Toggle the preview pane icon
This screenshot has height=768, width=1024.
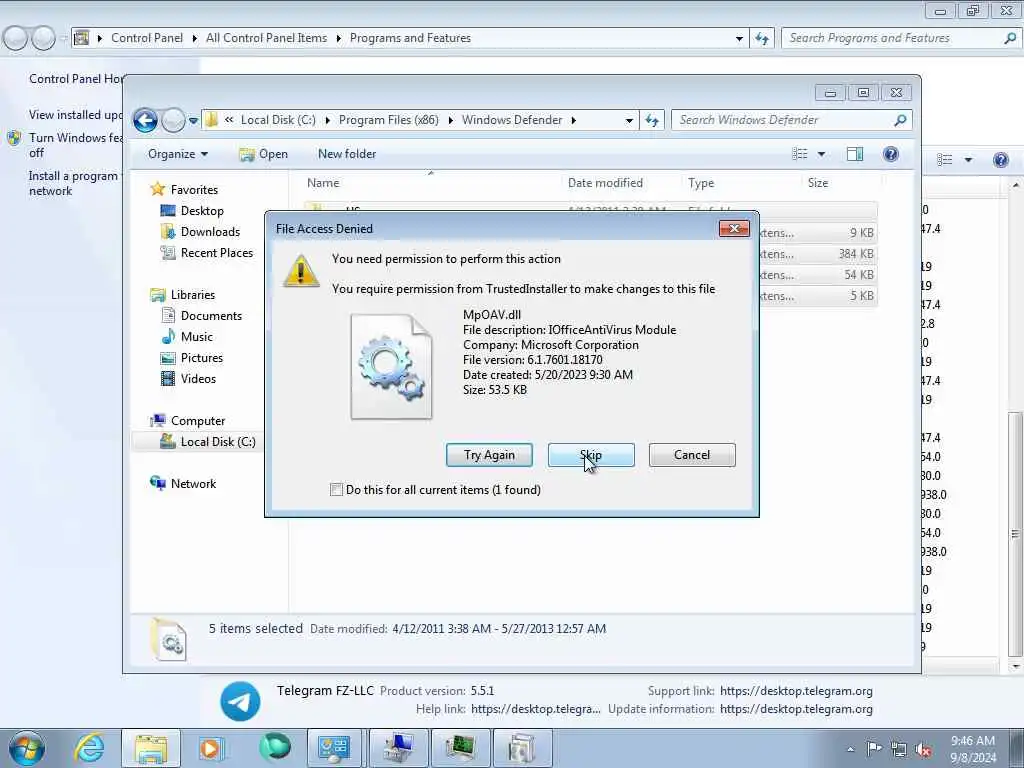point(855,154)
